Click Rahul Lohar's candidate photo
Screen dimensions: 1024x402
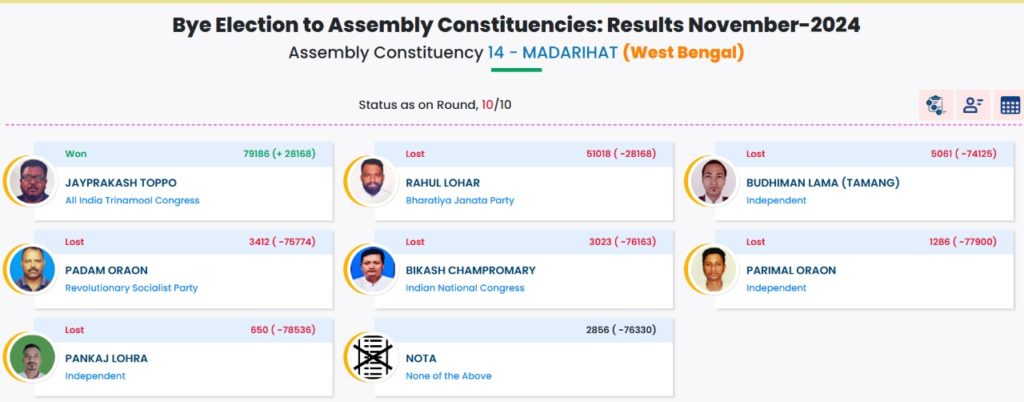(x=373, y=181)
